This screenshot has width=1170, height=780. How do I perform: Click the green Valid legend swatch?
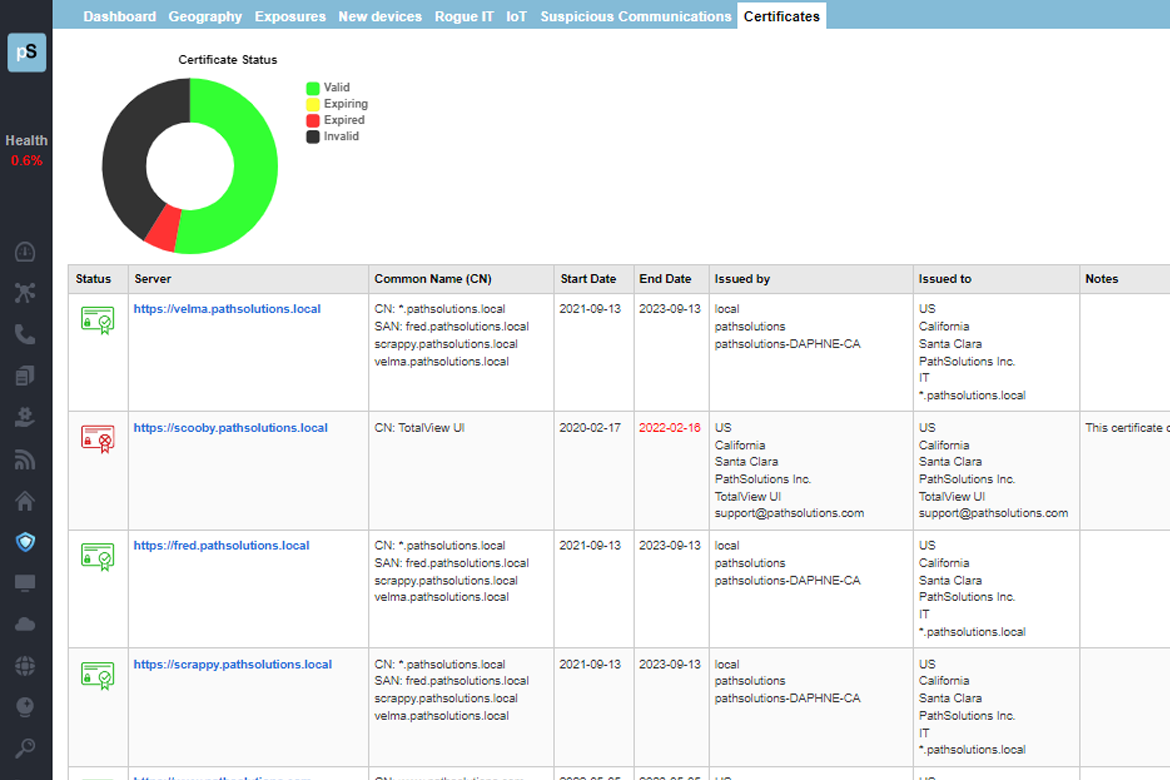(x=313, y=88)
